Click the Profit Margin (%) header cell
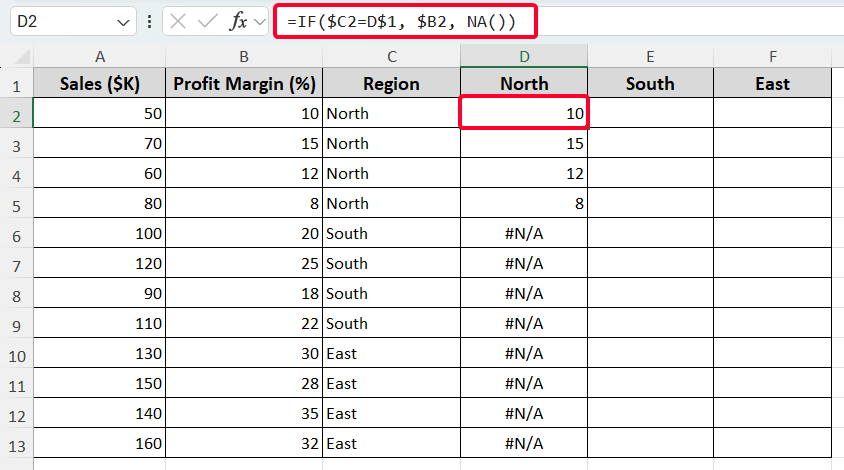The height and width of the screenshot is (470, 844). 243,83
